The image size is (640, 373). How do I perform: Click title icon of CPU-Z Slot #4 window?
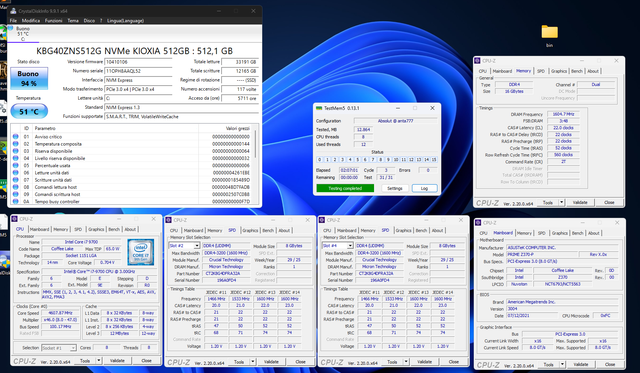click(x=322, y=220)
